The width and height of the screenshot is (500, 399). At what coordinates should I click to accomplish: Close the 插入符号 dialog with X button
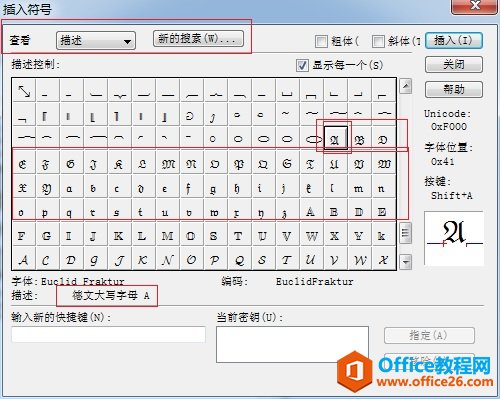(x=474, y=6)
